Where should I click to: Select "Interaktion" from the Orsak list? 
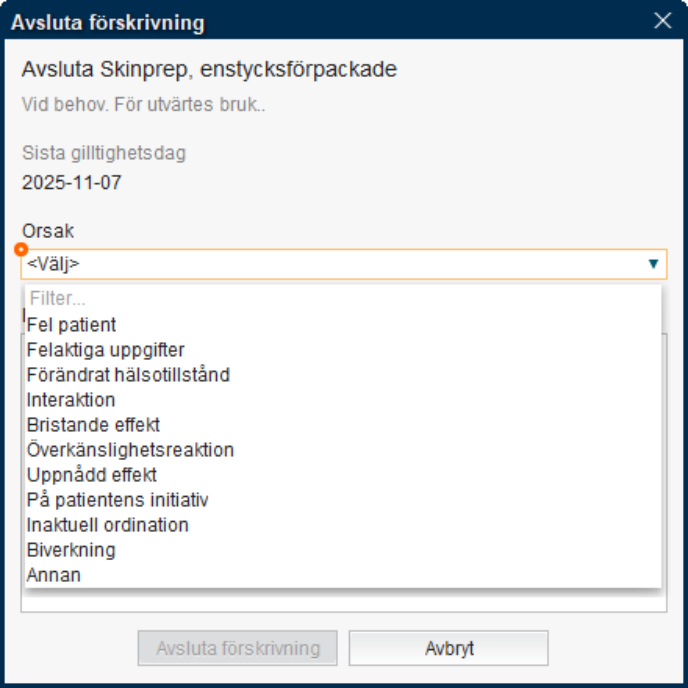pos(71,400)
